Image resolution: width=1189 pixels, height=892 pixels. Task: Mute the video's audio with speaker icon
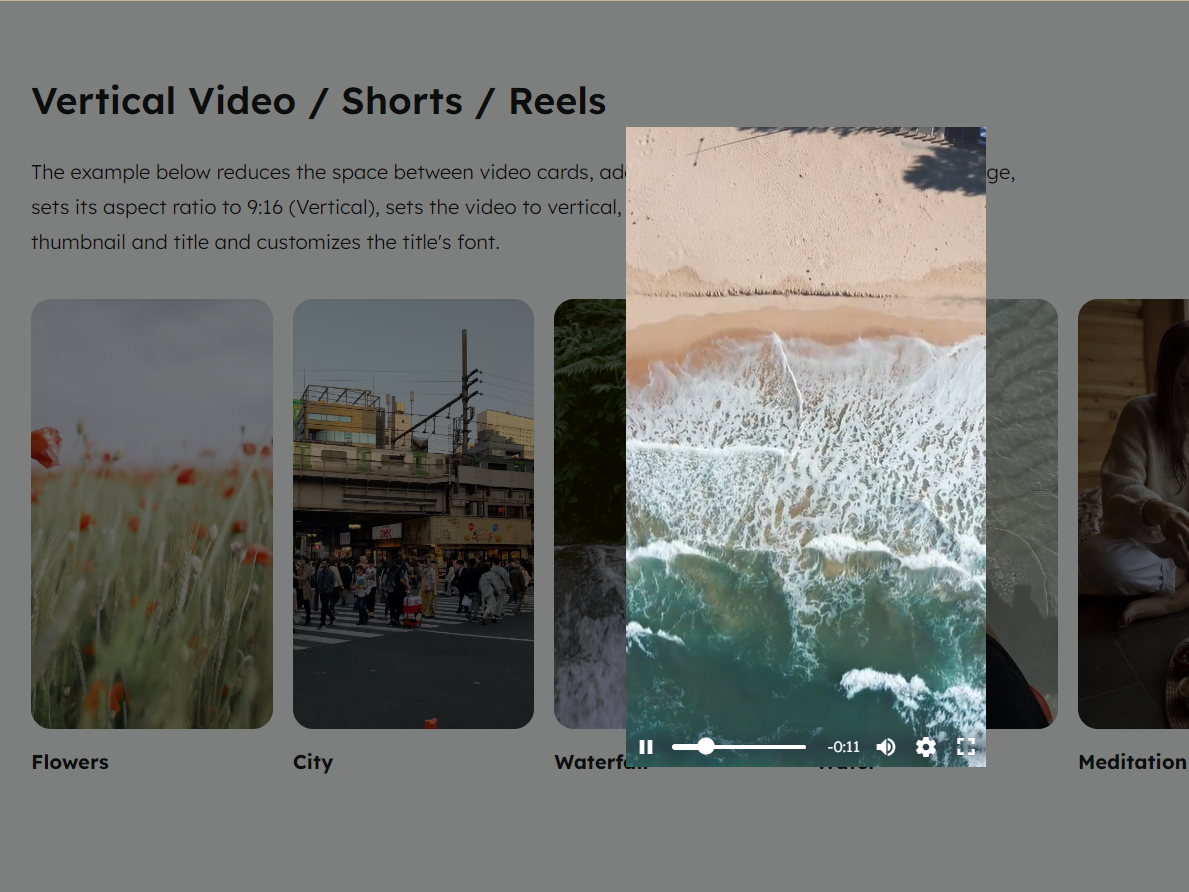[885, 746]
